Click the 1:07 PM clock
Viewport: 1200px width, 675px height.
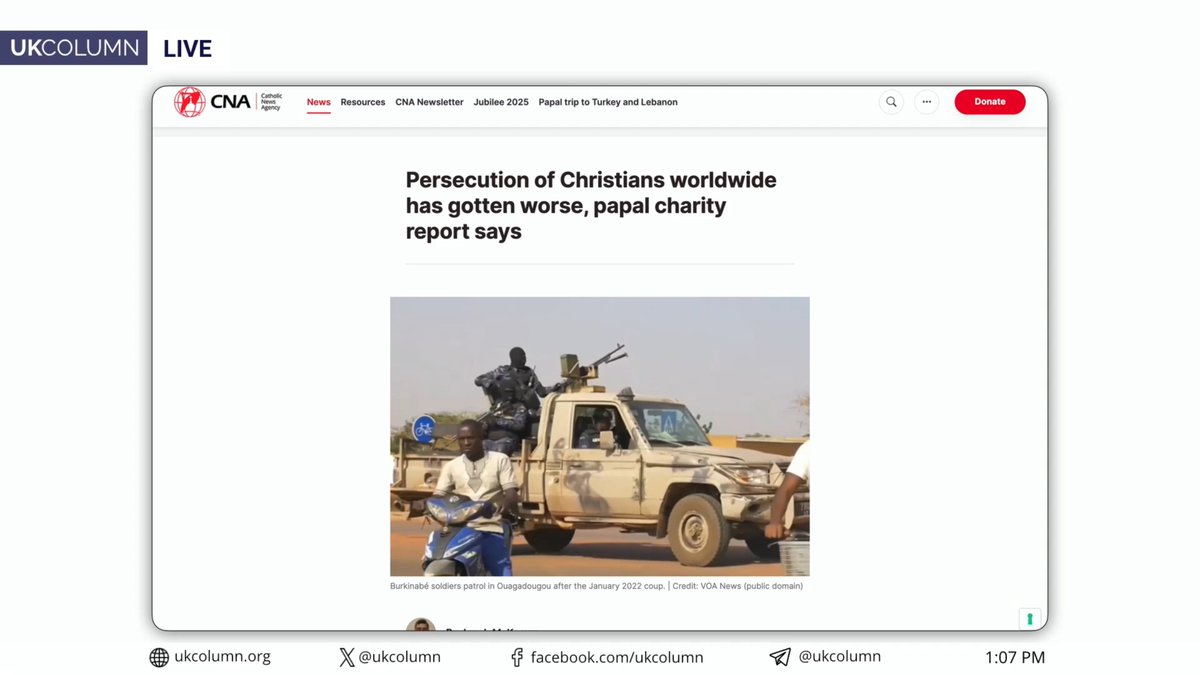tap(1015, 657)
